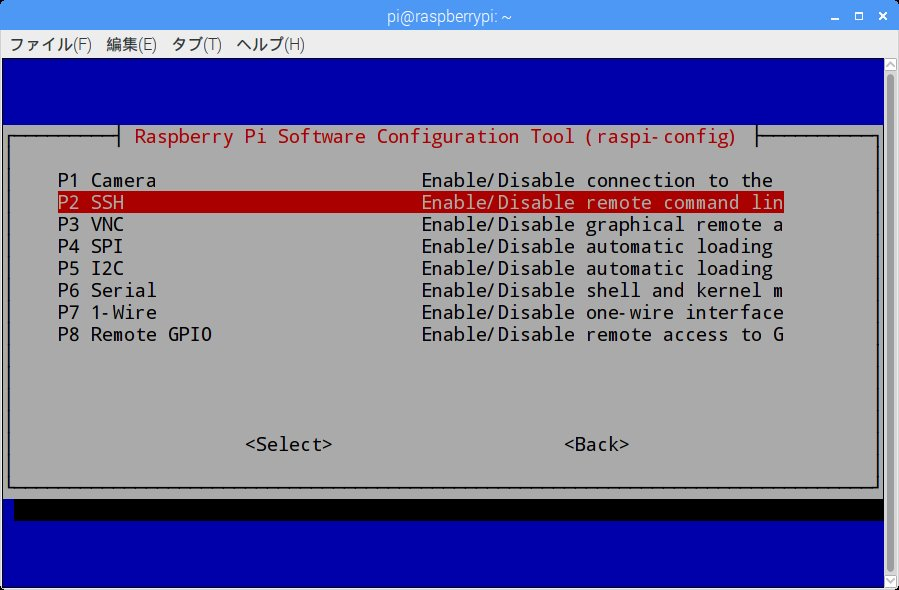899x590 pixels.
Task: Click the terminal scrollbar up arrow
Action: pos(890,65)
